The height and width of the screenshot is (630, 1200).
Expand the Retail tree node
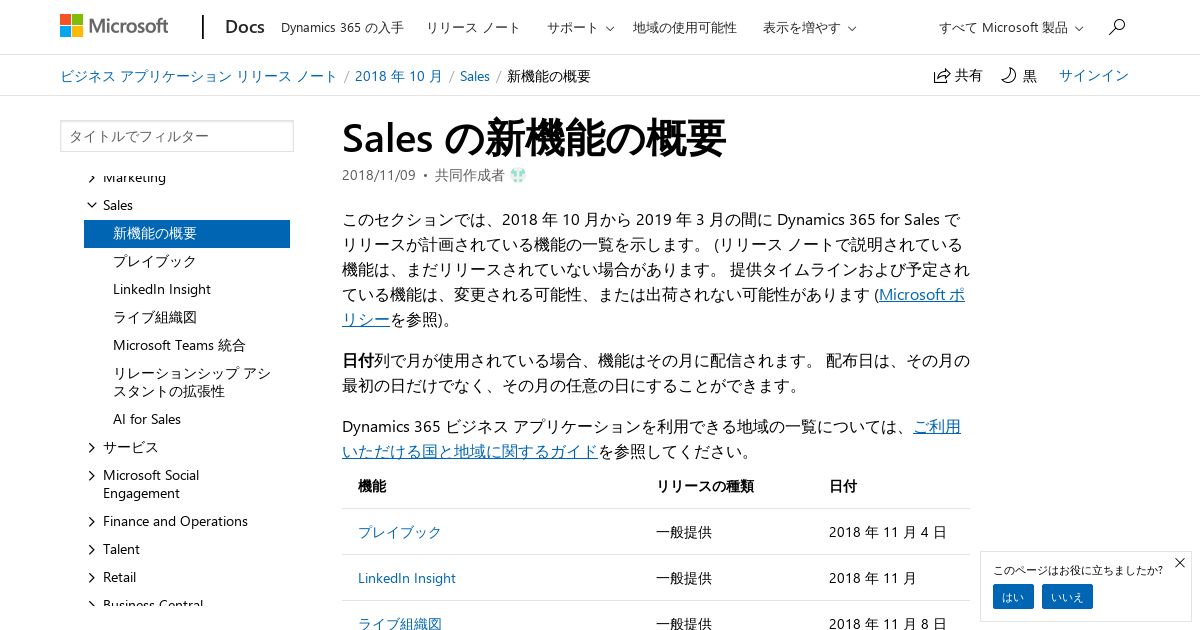pos(92,577)
